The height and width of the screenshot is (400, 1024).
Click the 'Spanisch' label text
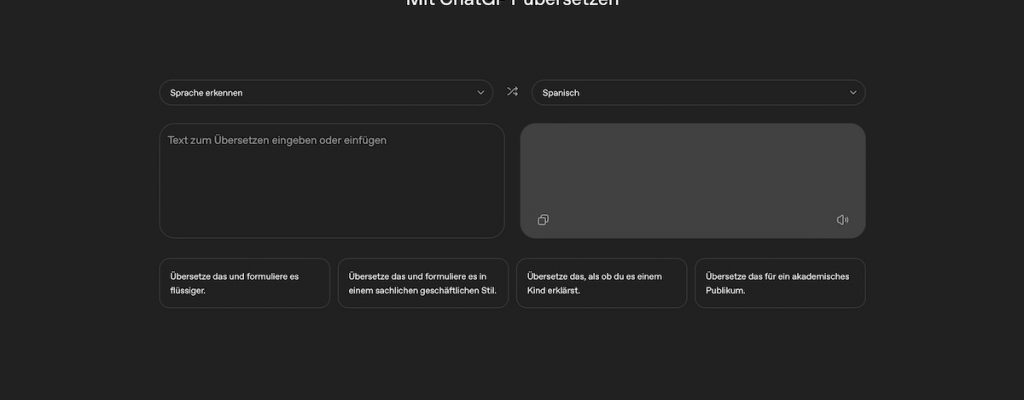(561, 93)
